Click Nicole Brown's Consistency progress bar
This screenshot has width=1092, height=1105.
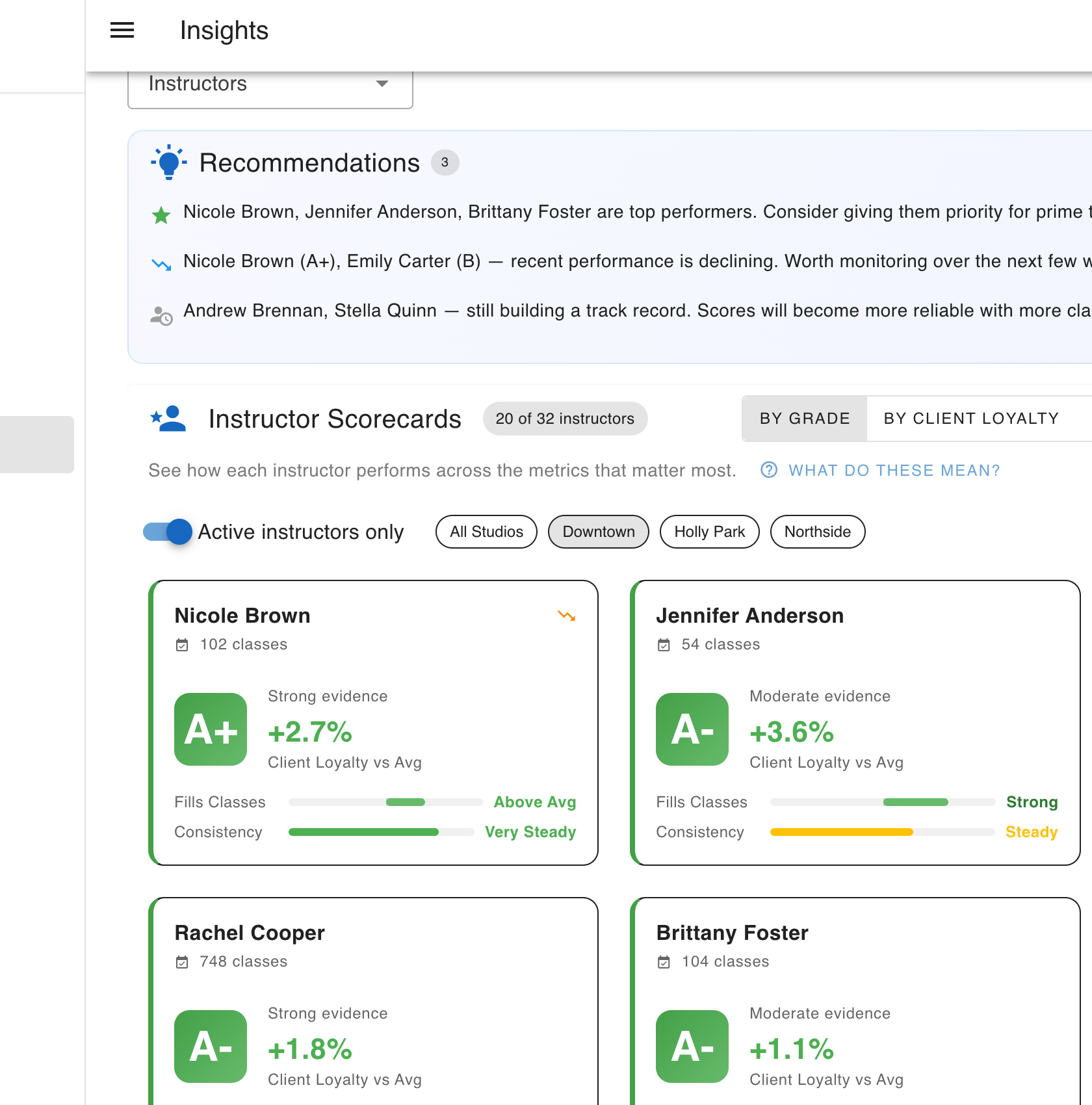pyautogui.click(x=381, y=832)
